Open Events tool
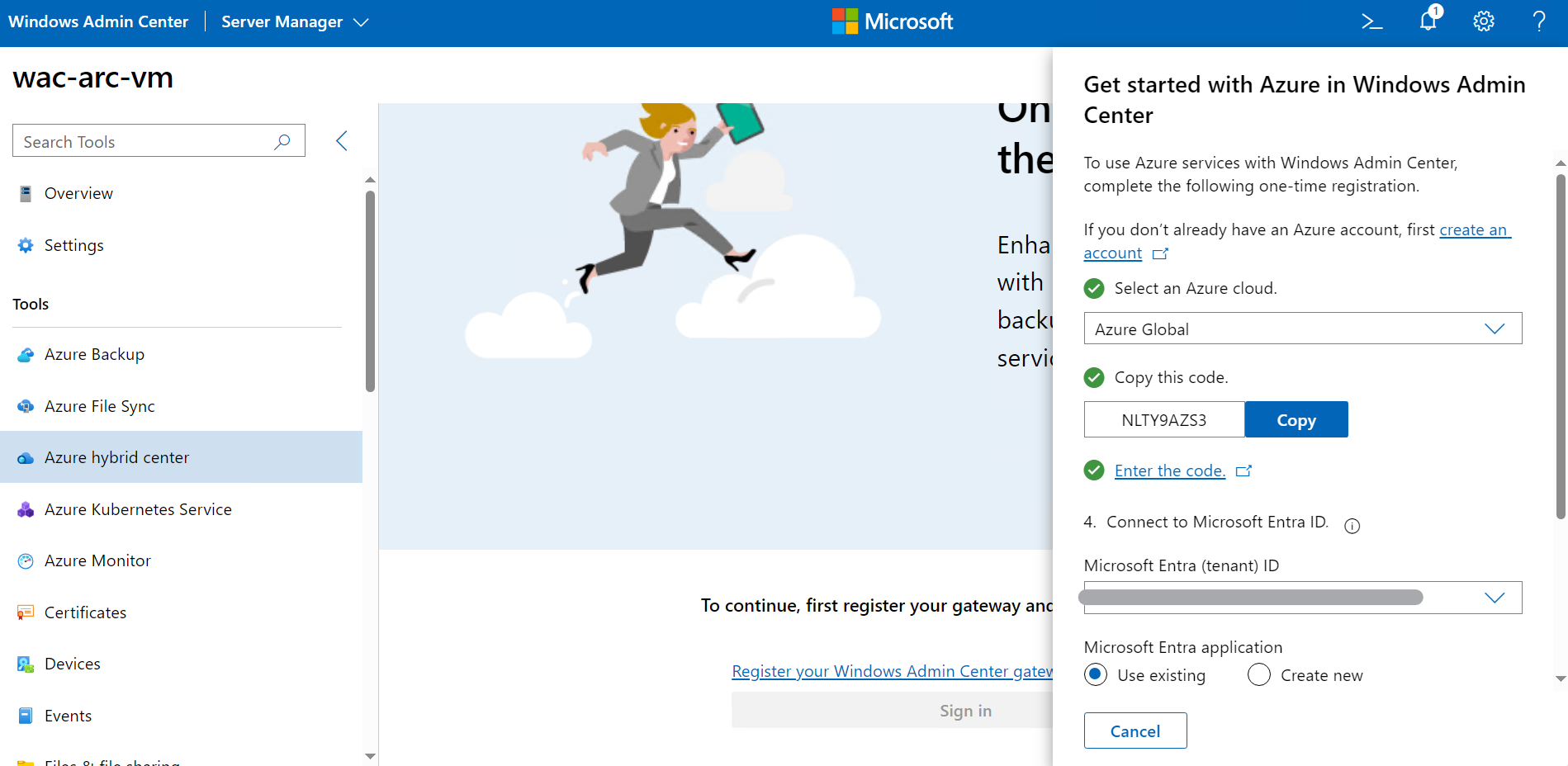The image size is (1568, 766). tap(182, 716)
